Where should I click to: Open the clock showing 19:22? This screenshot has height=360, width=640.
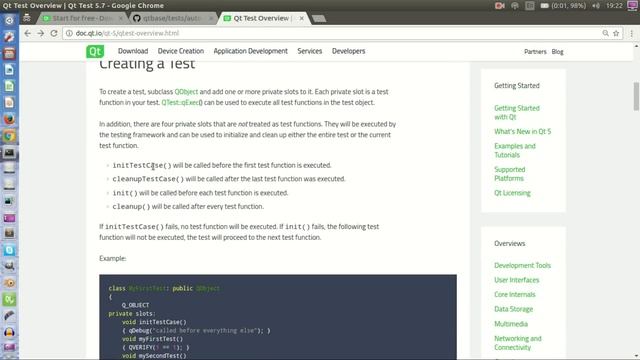click(x=614, y=6)
